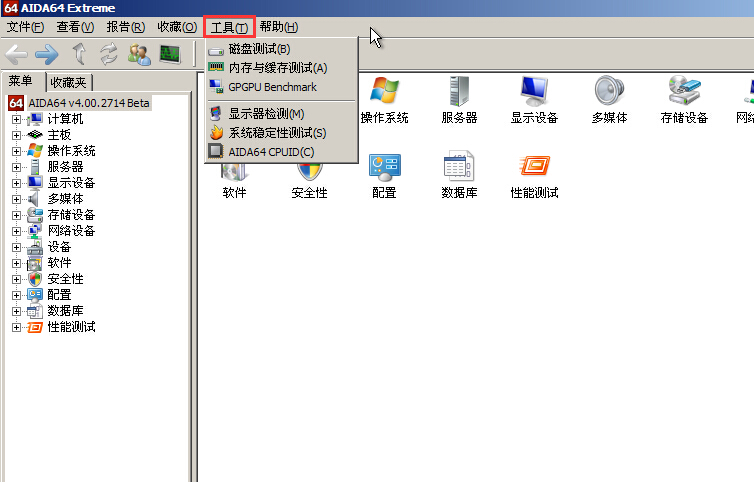Open the 收藏(O) menu
The height and width of the screenshot is (482, 754).
click(x=177, y=27)
